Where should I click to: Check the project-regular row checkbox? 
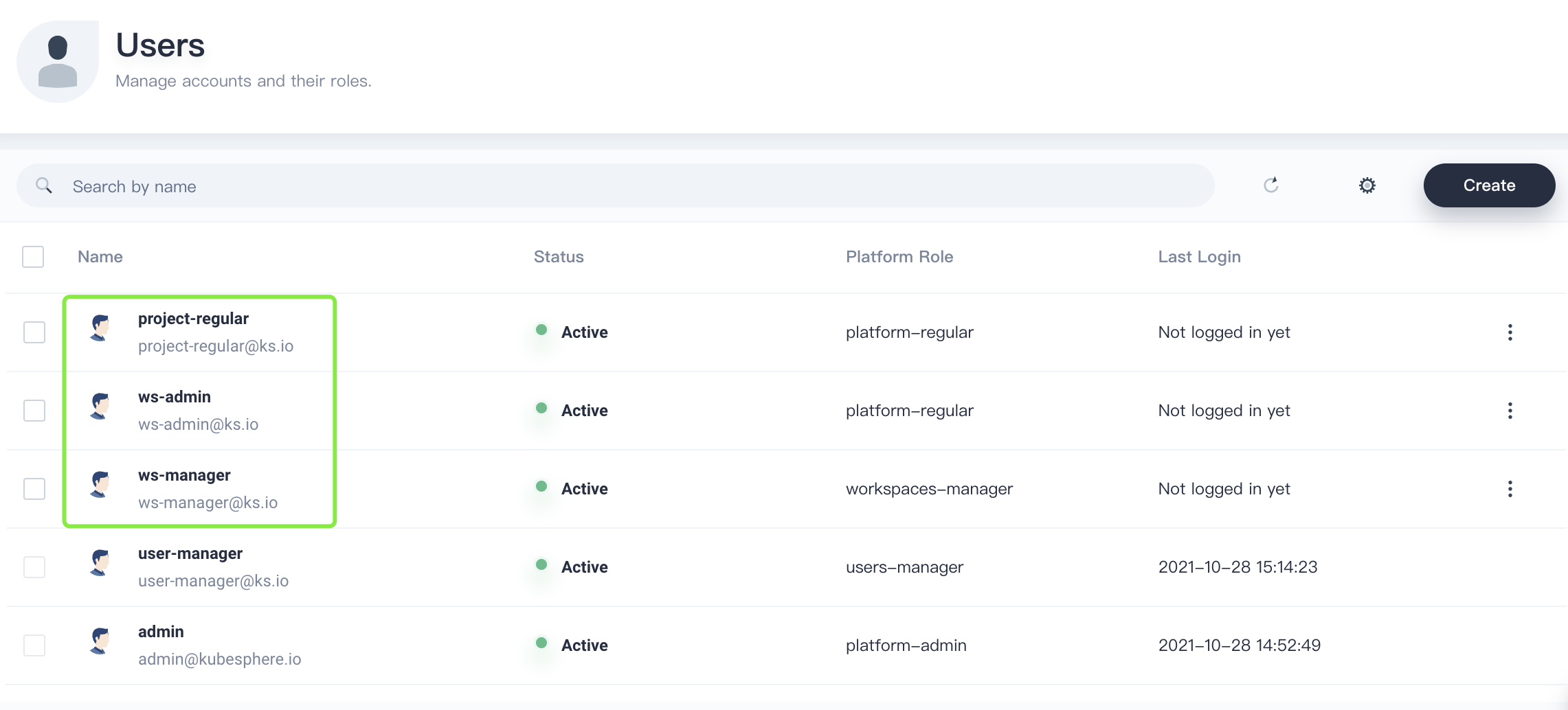34,332
